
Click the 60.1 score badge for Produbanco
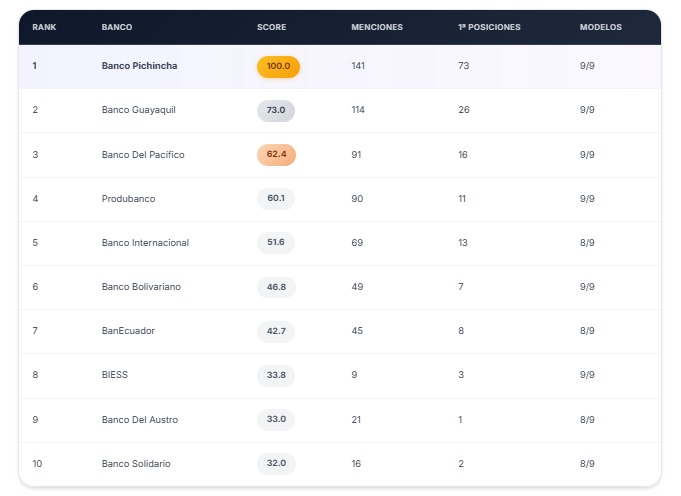276,199
